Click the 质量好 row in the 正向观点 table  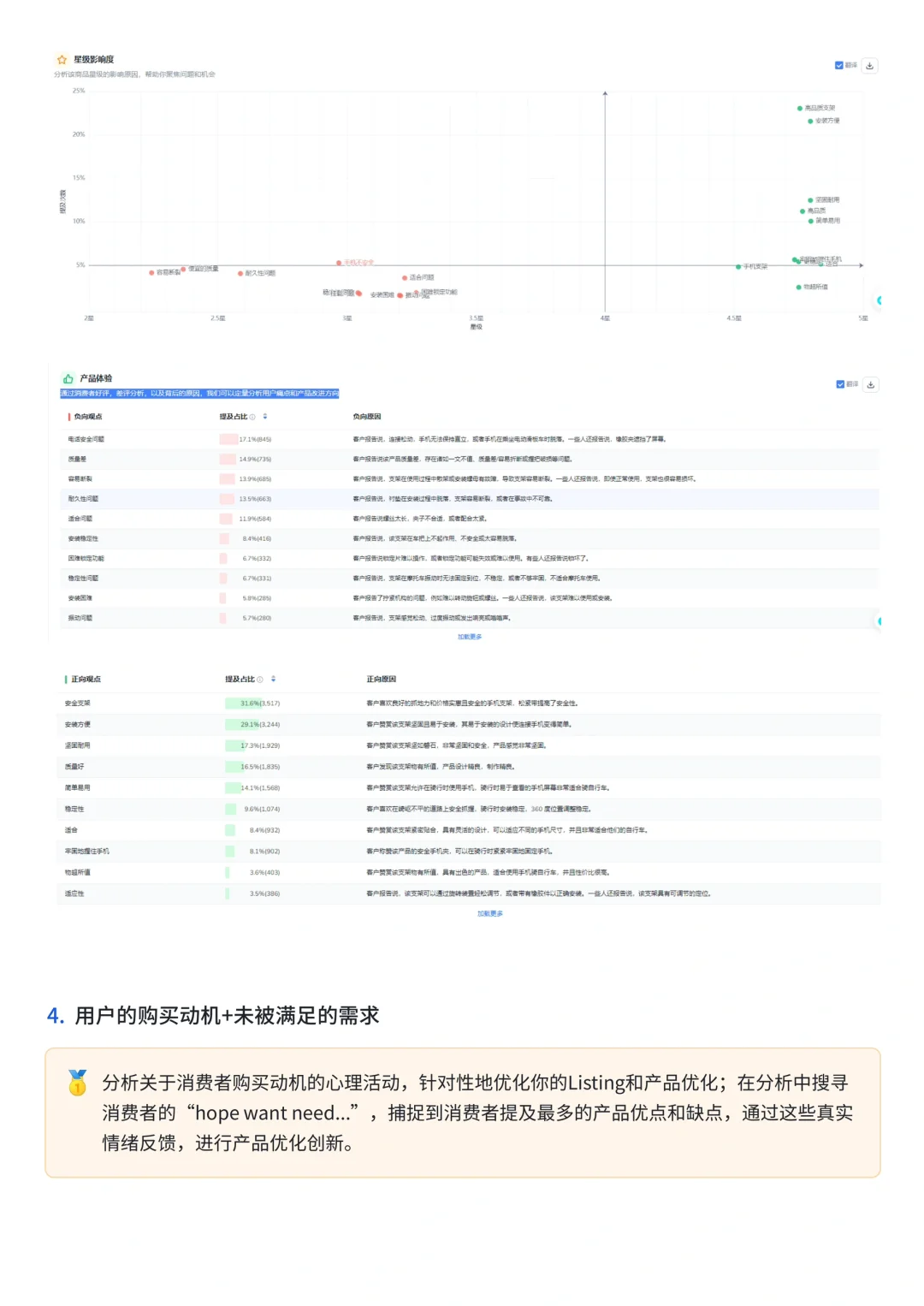[x=470, y=767]
